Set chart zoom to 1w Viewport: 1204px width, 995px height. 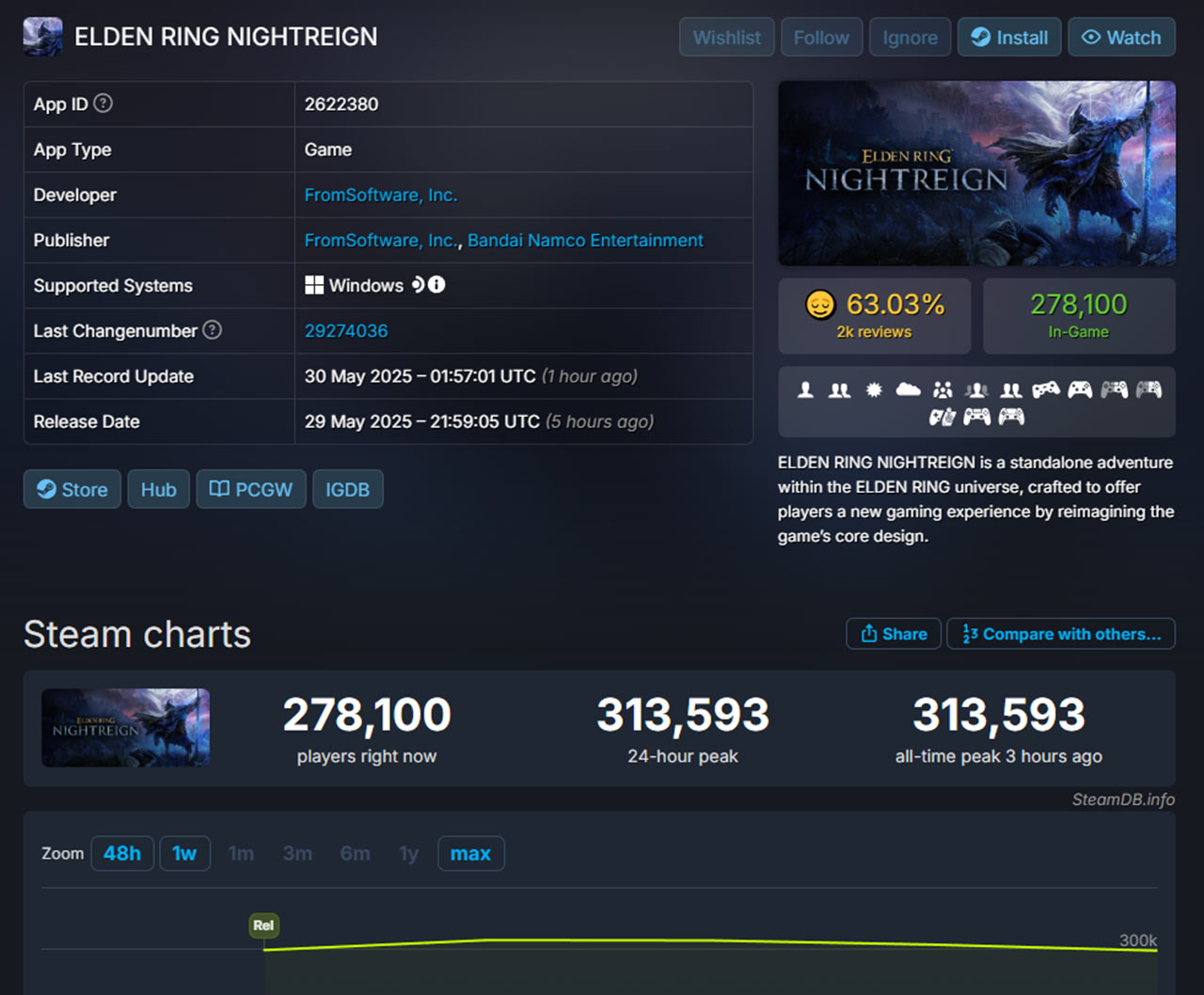point(184,854)
